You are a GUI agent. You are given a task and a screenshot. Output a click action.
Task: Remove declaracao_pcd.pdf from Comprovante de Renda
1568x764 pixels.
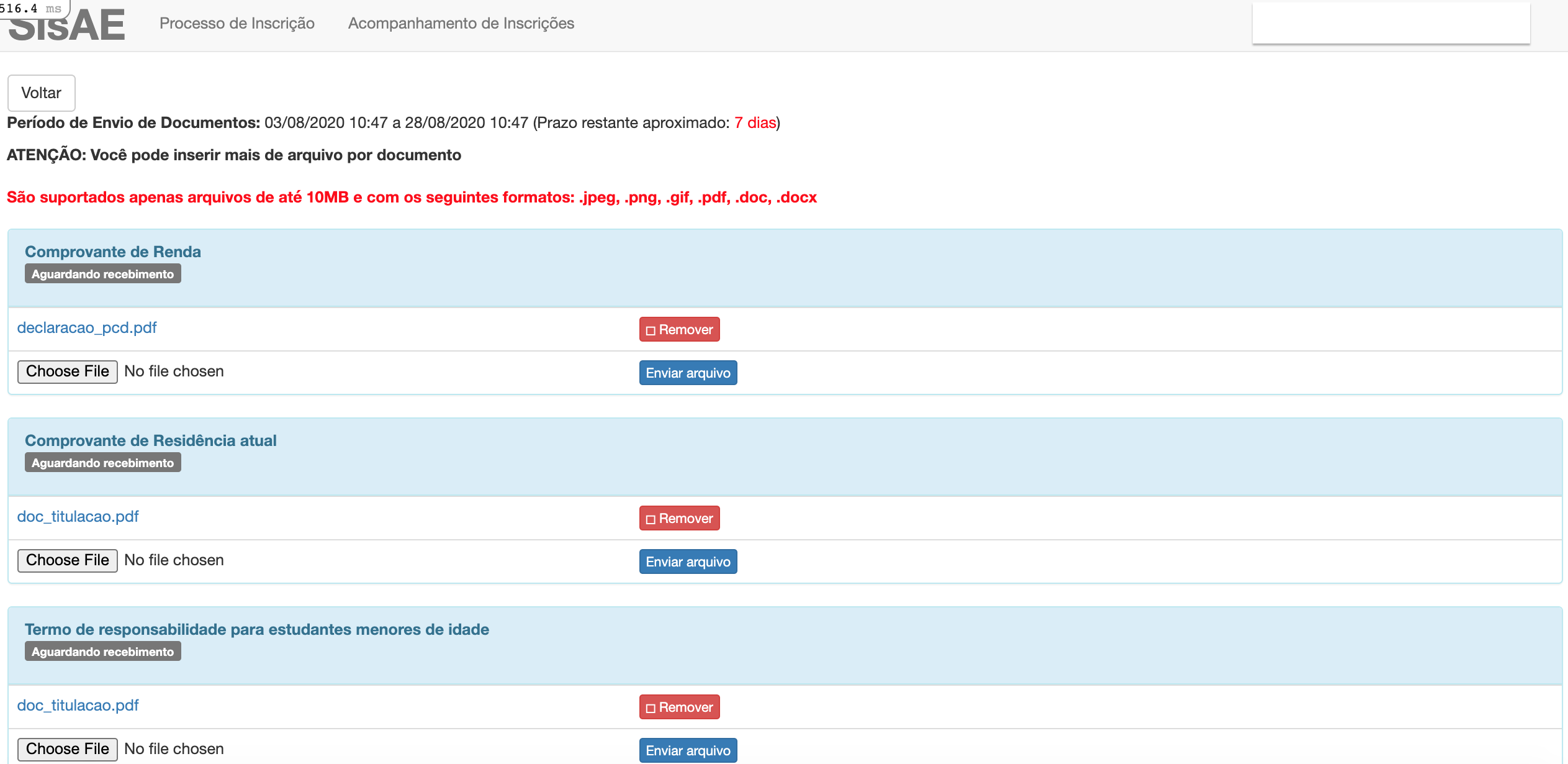tap(680, 329)
